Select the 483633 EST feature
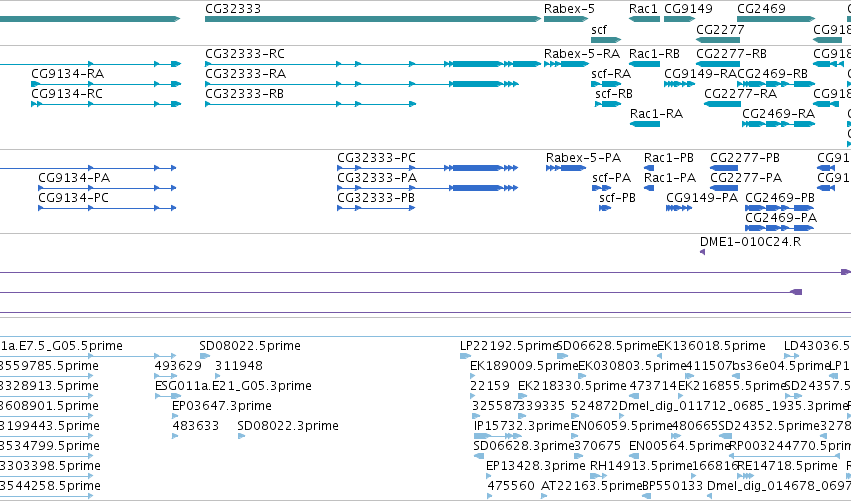Viewport: 851px width, 501px height. click(x=175, y=436)
